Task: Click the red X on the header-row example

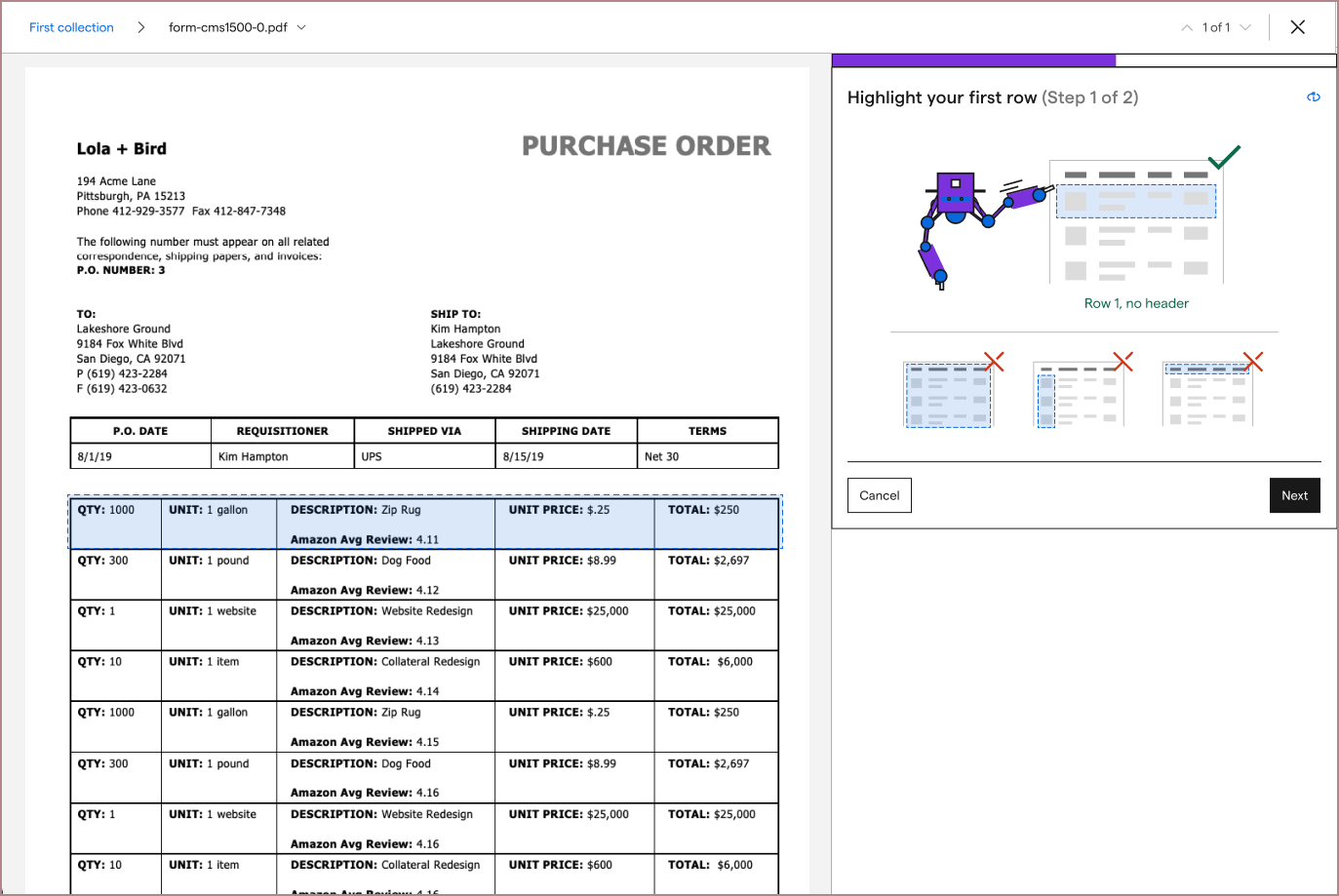Action: 1252,362
